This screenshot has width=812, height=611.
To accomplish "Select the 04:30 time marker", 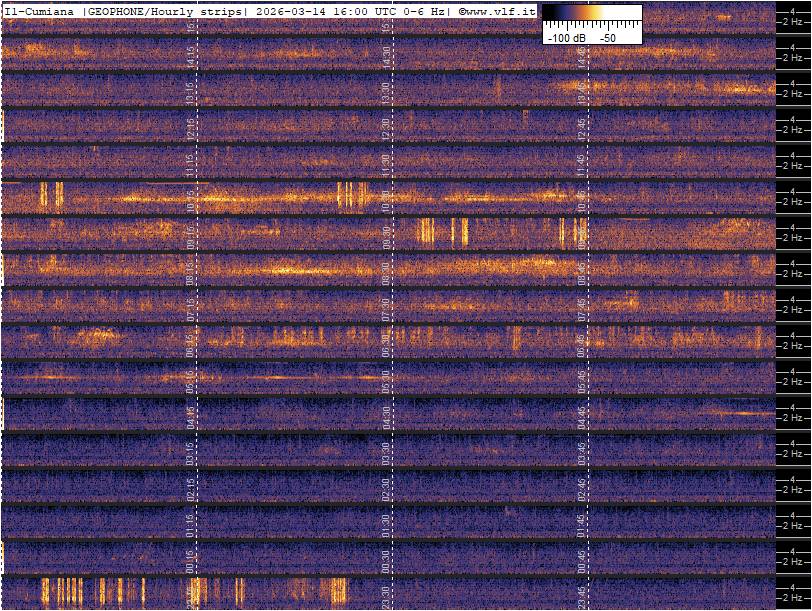I will pos(386,416).
